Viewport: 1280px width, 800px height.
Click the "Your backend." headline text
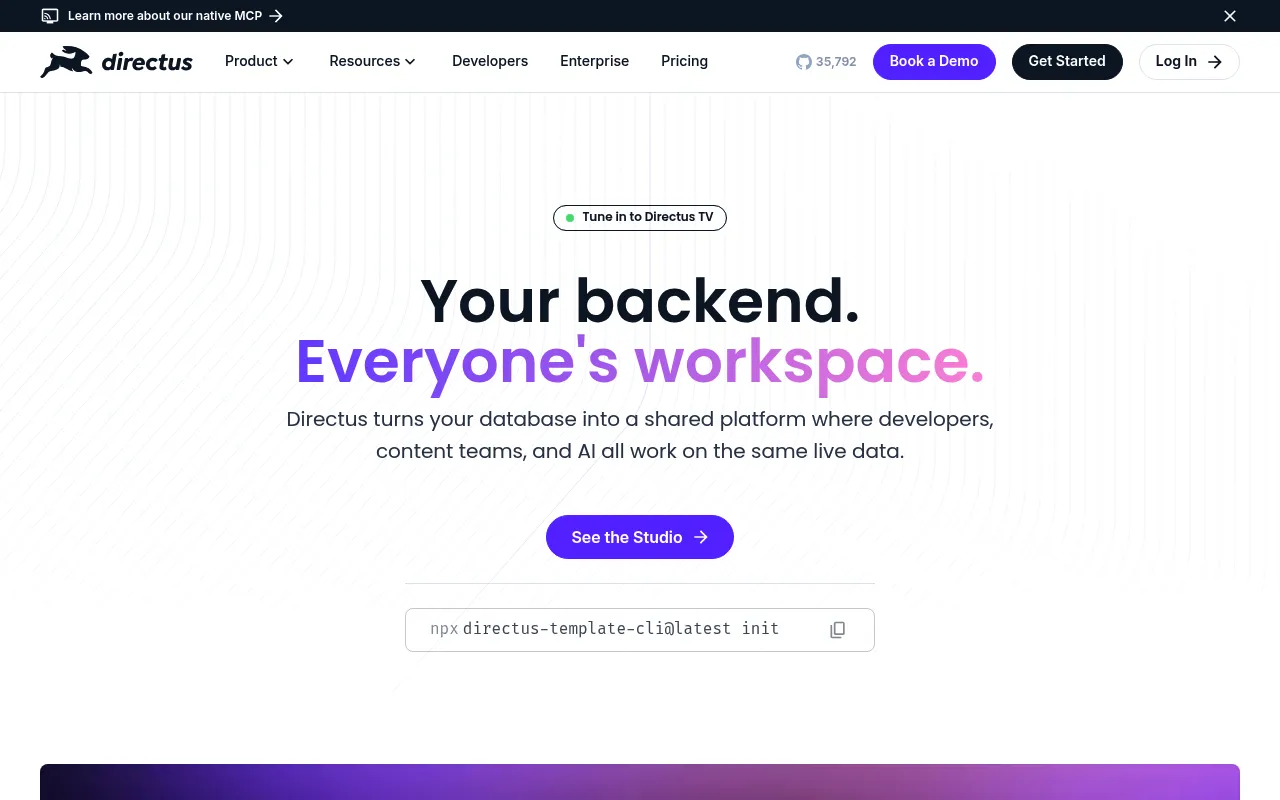point(640,300)
